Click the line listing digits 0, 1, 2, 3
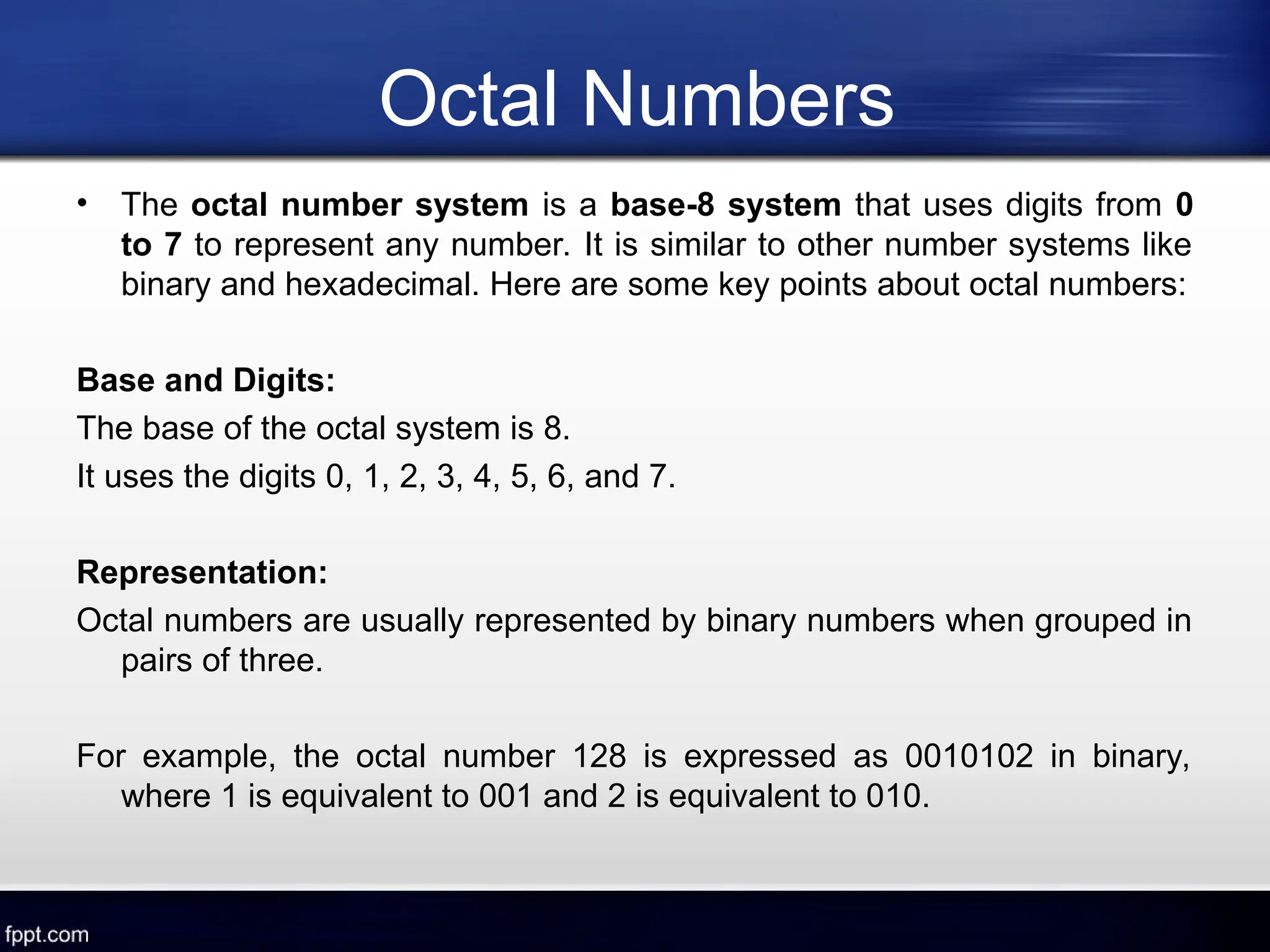The image size is (1270, 952). pos(376,477)
